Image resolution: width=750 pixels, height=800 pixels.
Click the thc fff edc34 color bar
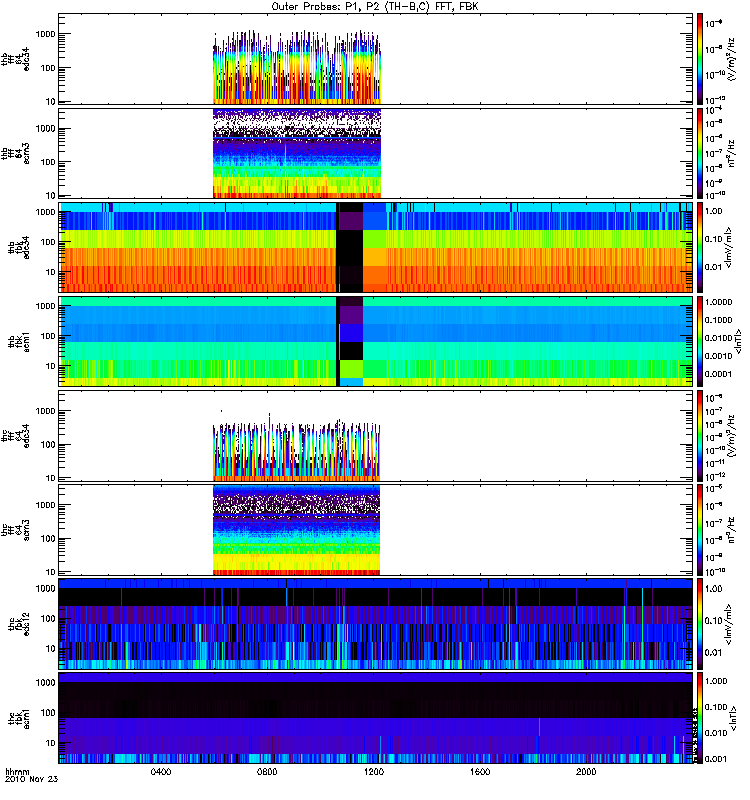[x=700, y=436]
